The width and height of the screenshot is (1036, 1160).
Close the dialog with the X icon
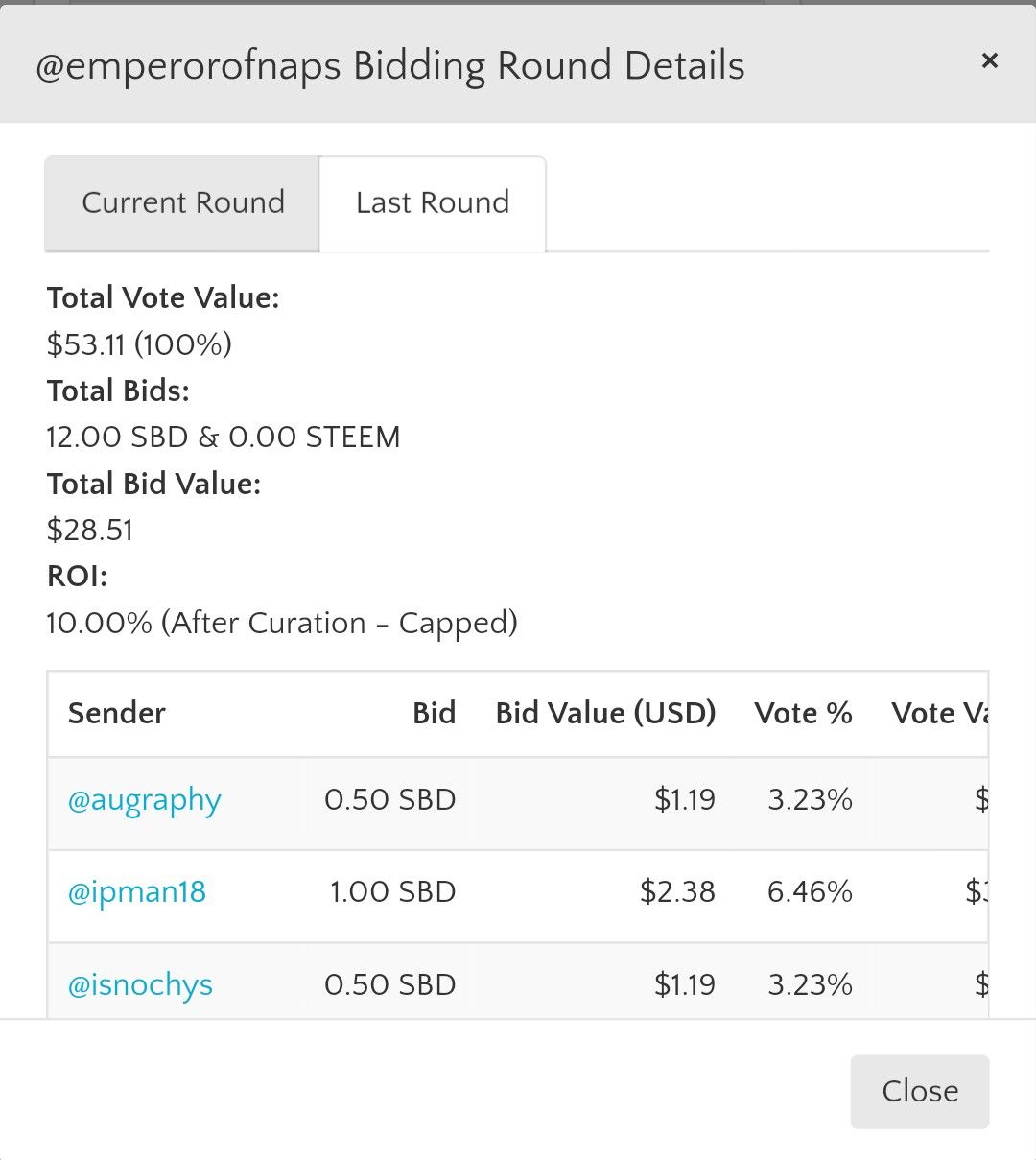click(990, 61)
